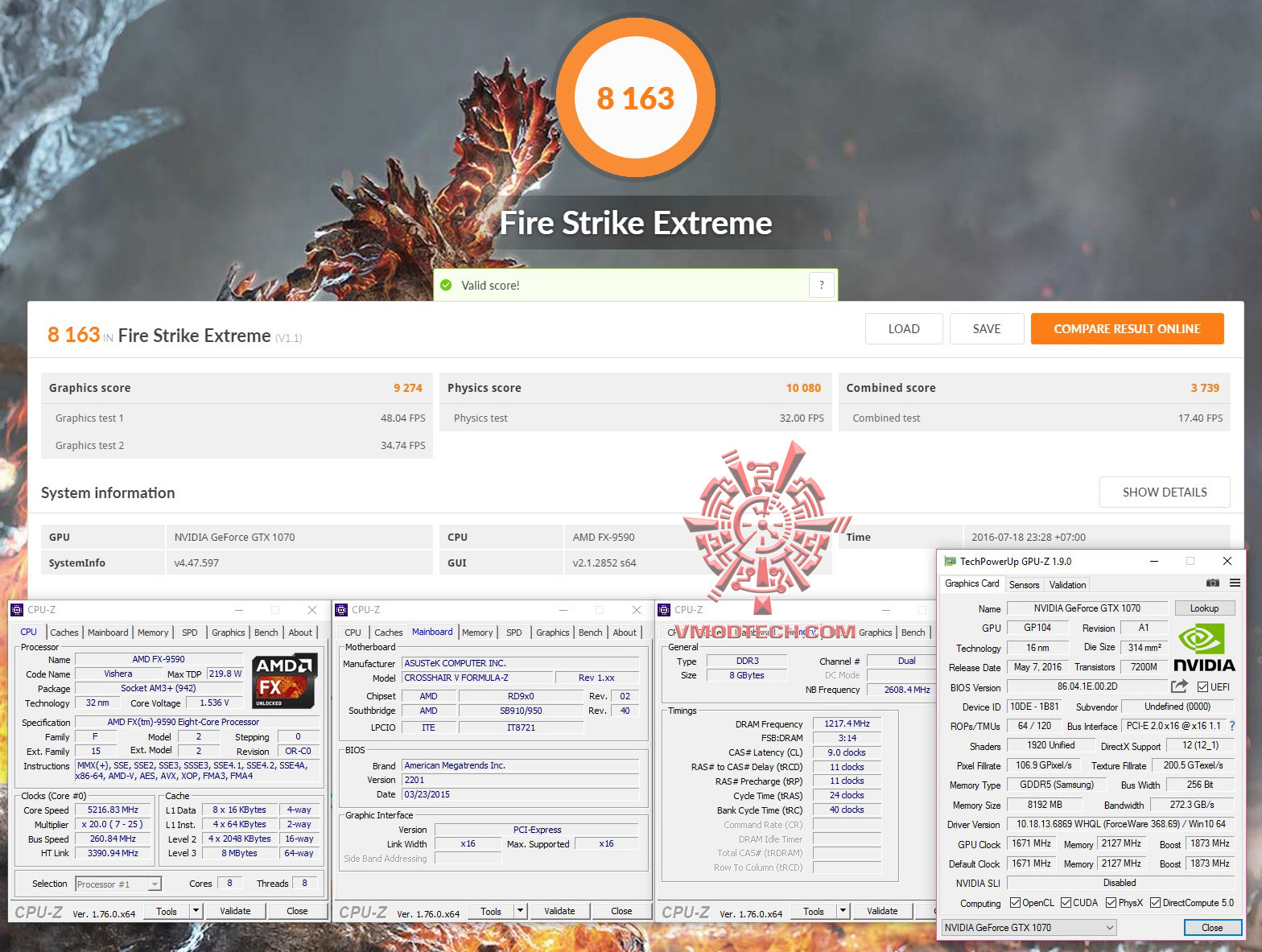Click the app icon of Mainboard CPU-Z window
The height and width of the screenshot is (952, 1262).
tap(341, 610)
